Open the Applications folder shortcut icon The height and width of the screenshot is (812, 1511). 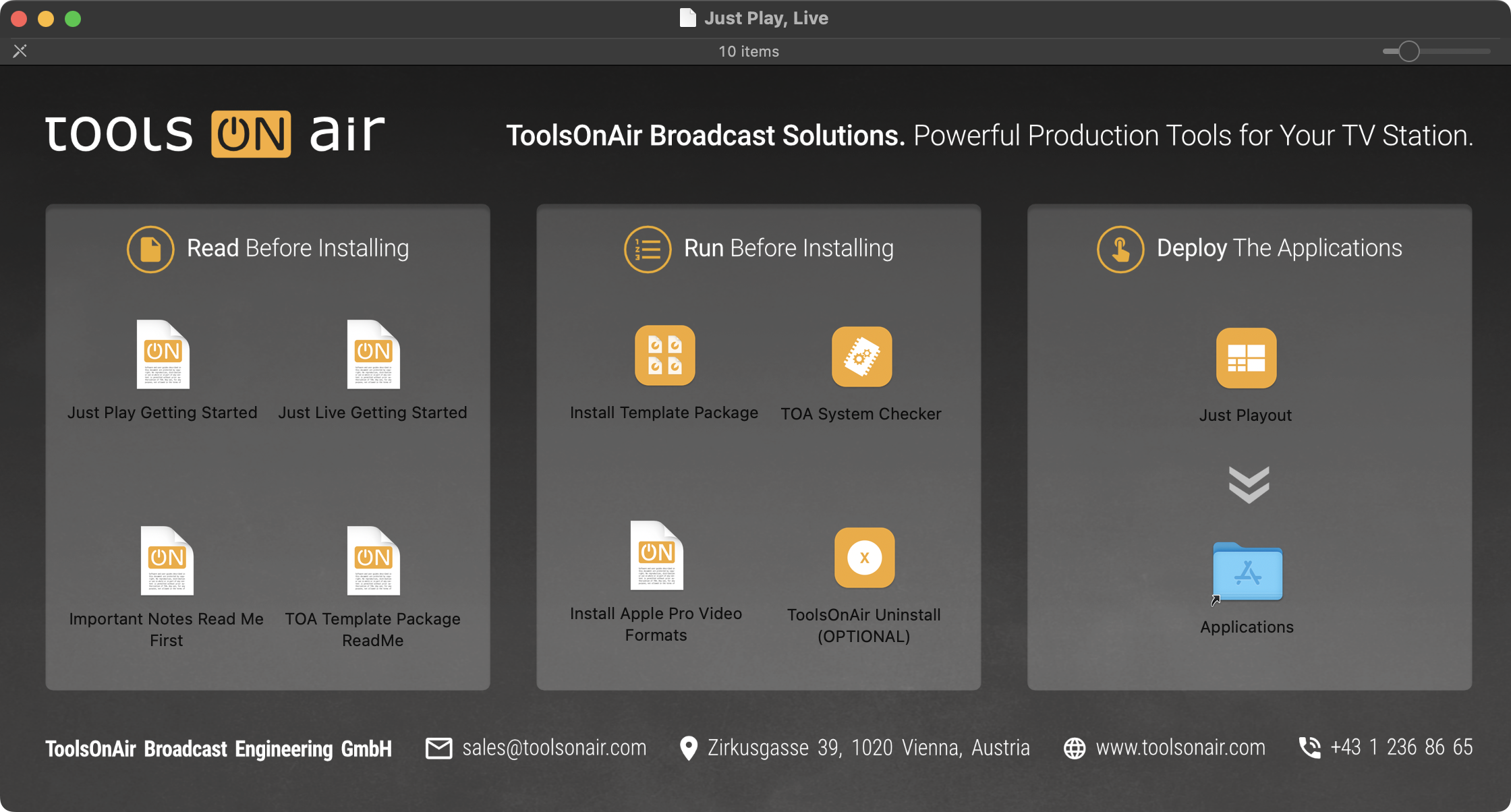click(x=1247, y=571)
